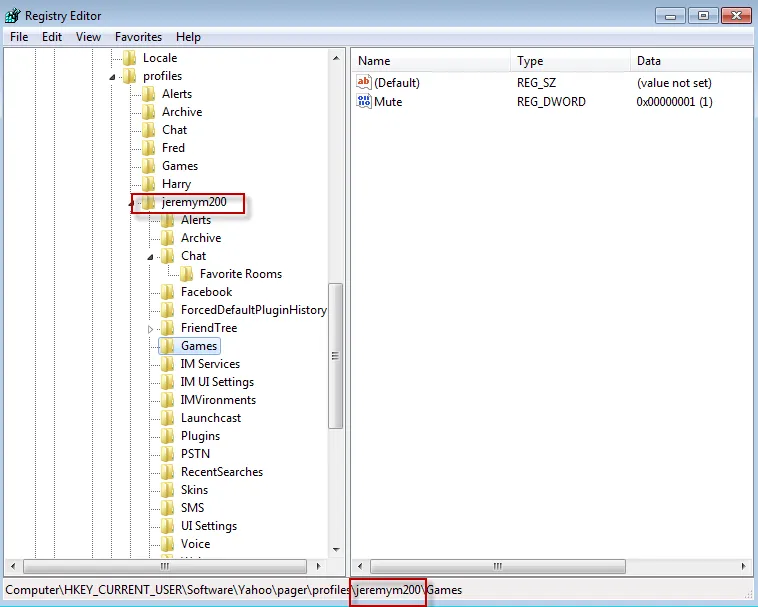Click tree pane scroll down arrow

click(336, 549)
